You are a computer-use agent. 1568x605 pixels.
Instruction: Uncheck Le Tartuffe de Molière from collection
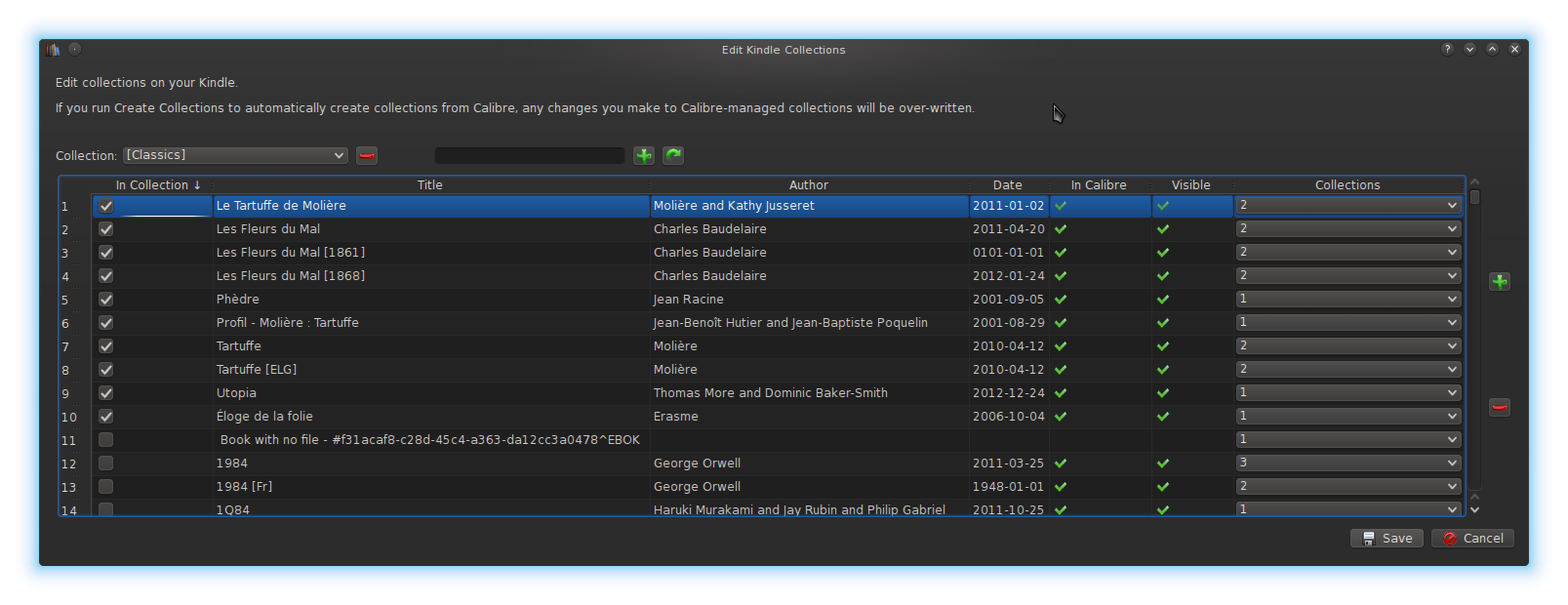[106, 206]
